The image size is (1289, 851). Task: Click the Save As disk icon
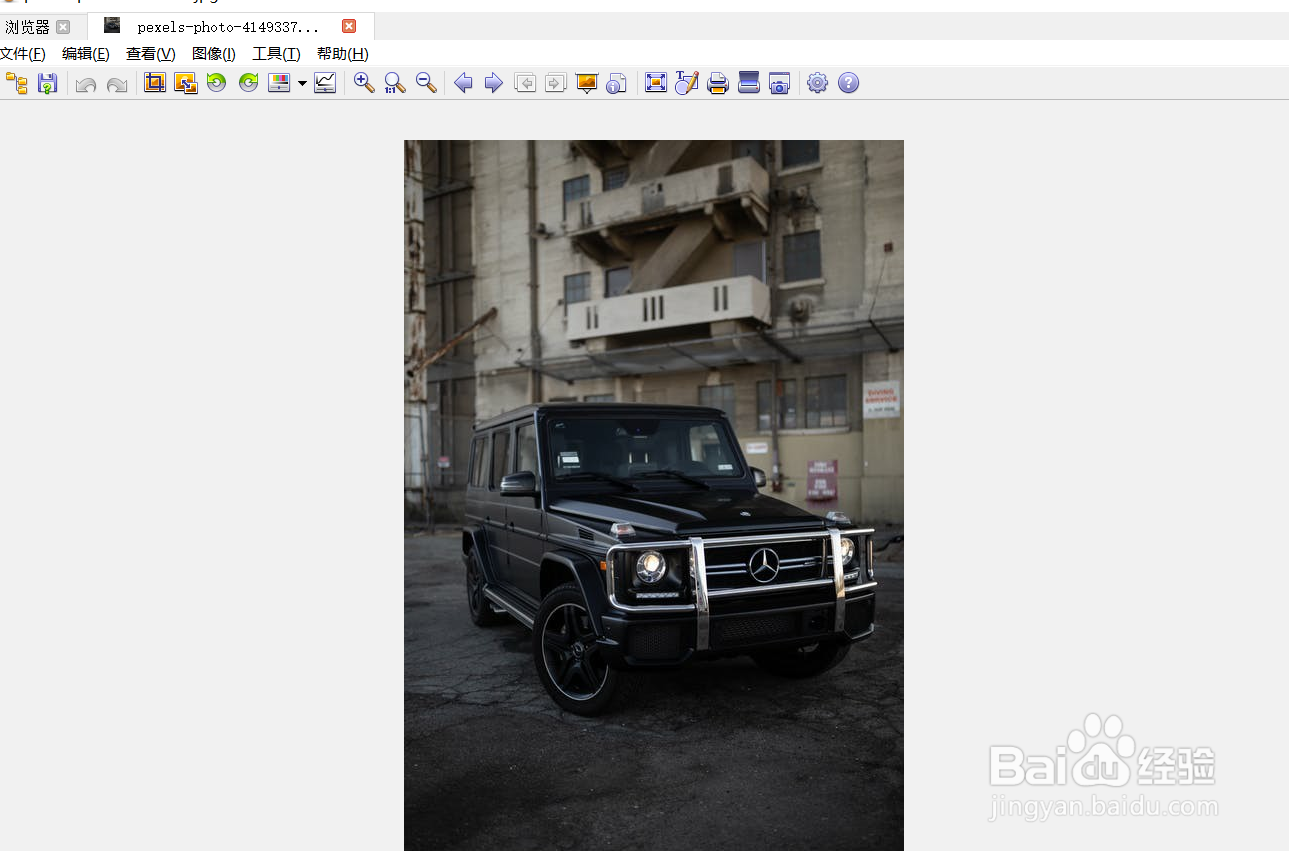click(x=47, y=83)
